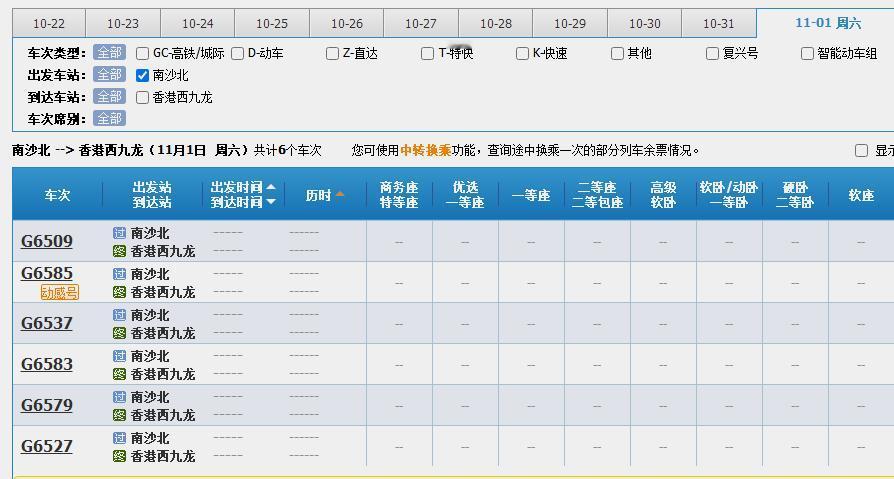The height and width of the screenshot is (479, 894).
Task: Click the 过 icon in G6579 row
Action: (119, 397)
